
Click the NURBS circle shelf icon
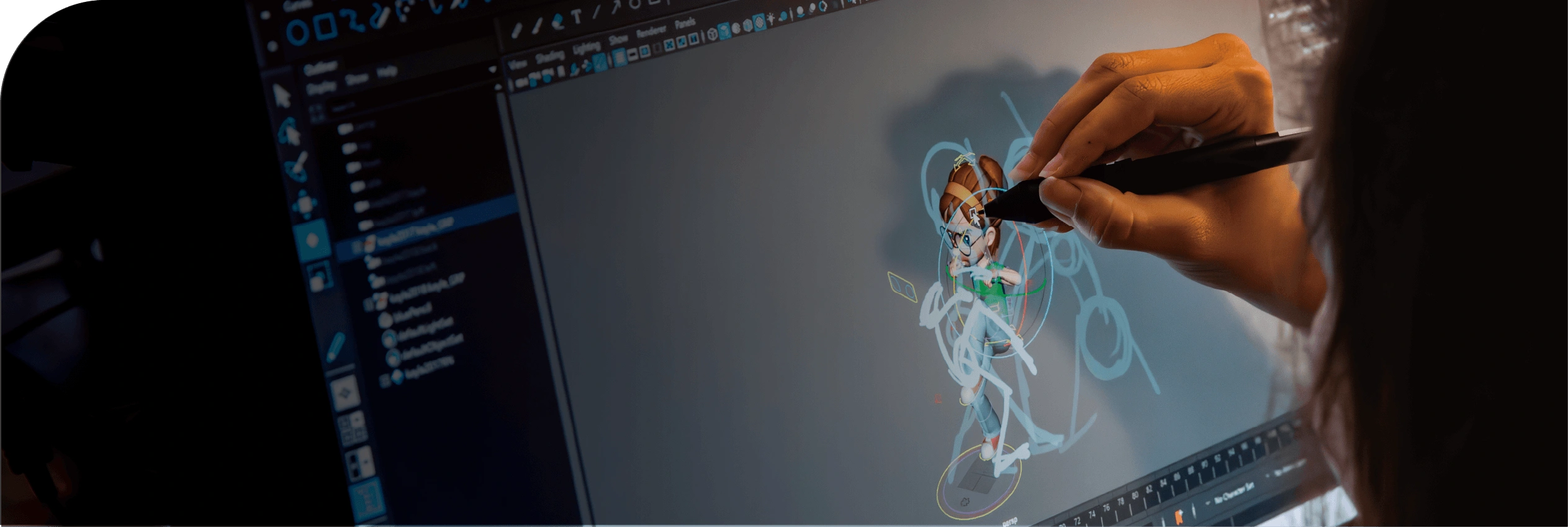(298, 32)
